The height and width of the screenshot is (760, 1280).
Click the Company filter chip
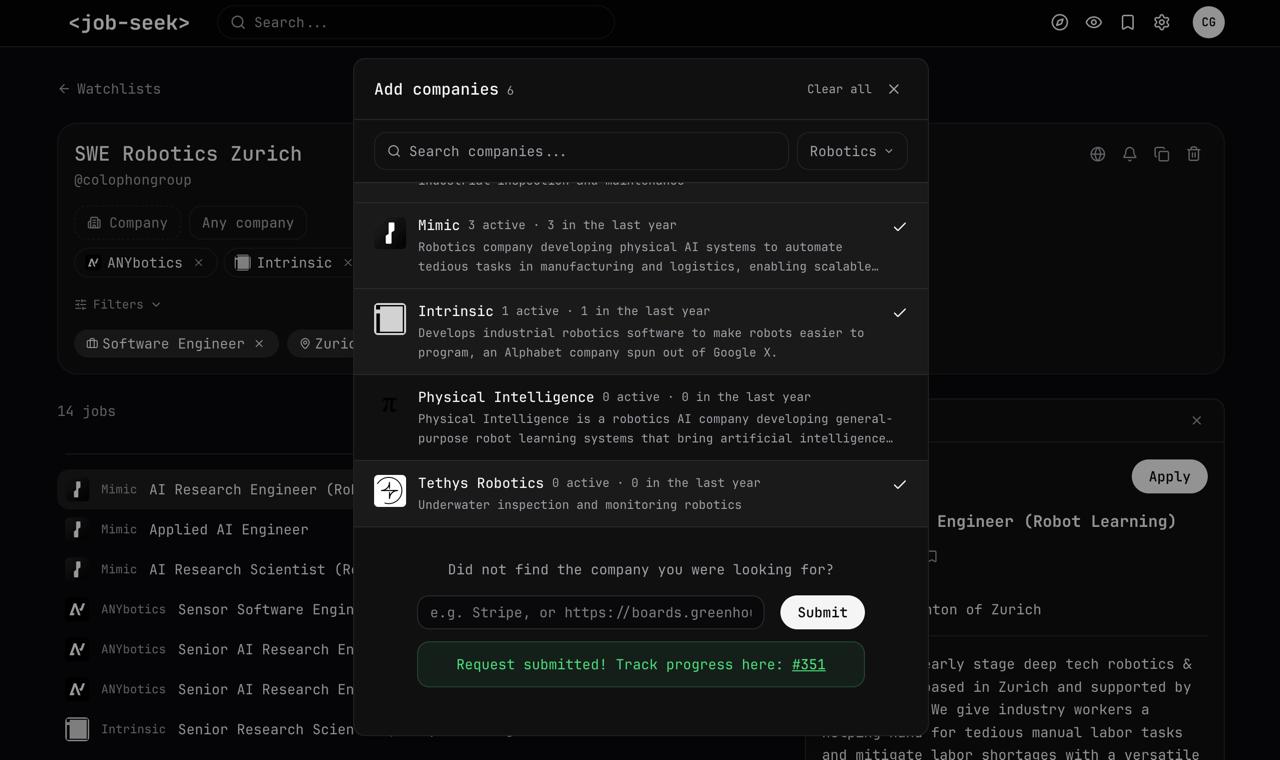pyautogui.click(x=127, y=223)
